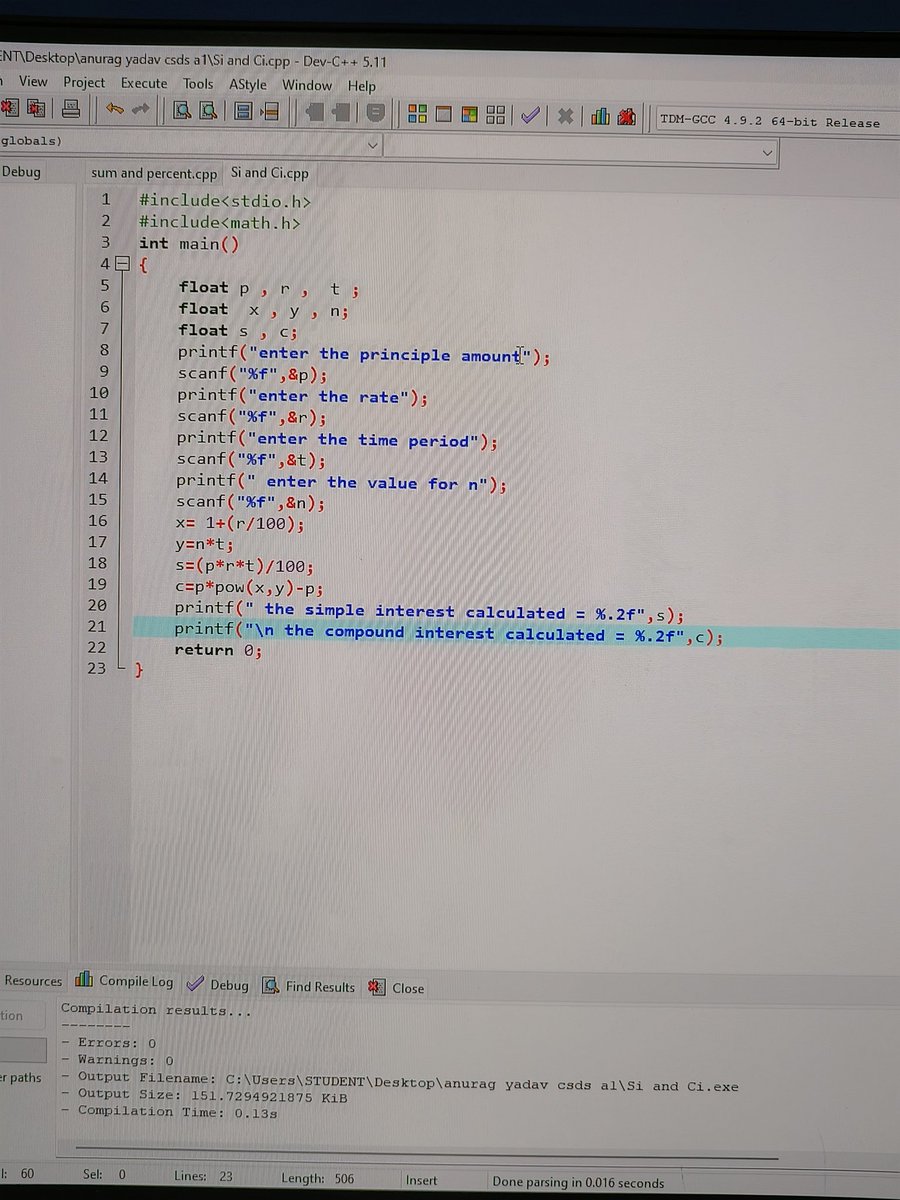Click the Goto Line toolbar icon

[269, 111]
